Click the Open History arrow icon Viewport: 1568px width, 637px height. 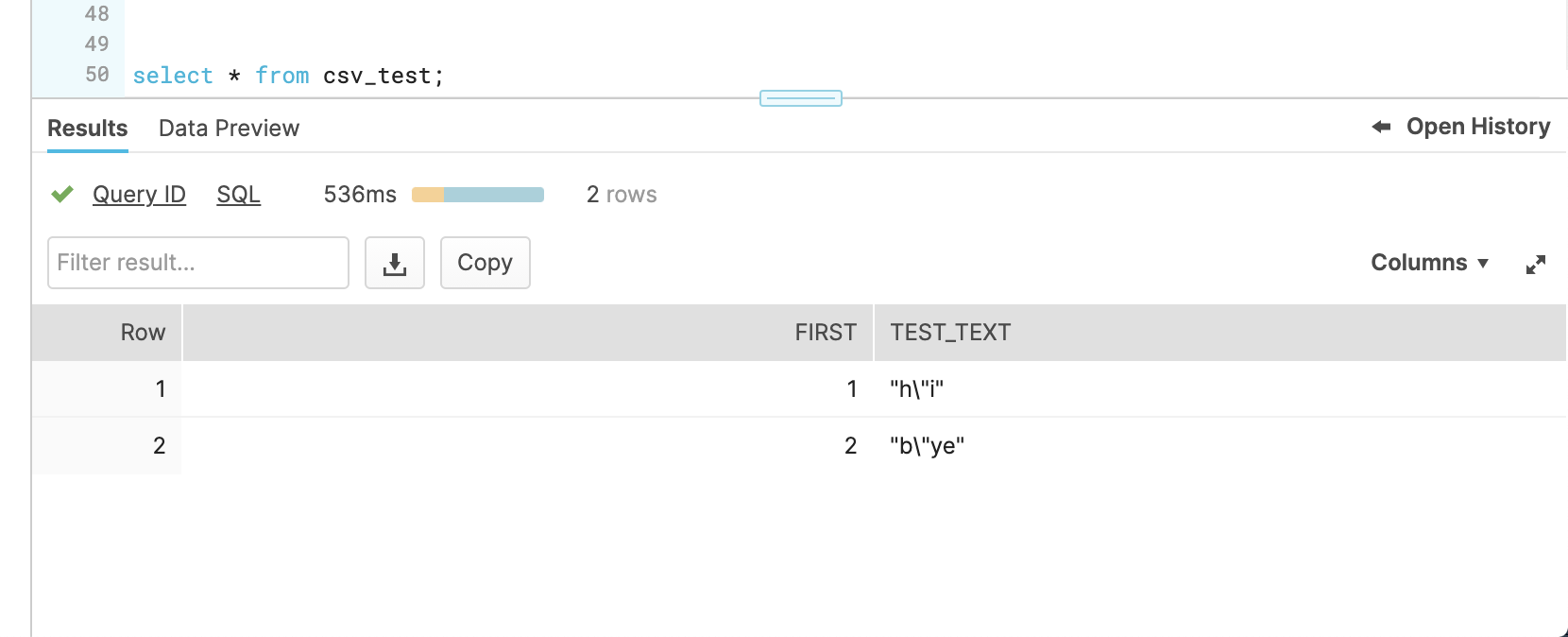1381,127
